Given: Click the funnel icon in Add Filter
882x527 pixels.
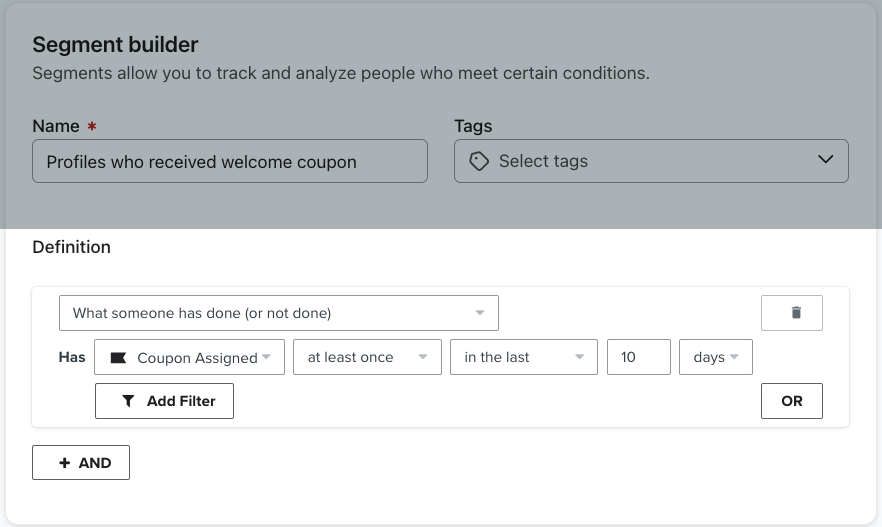Looking at the screenshot, I should point(128,401).
